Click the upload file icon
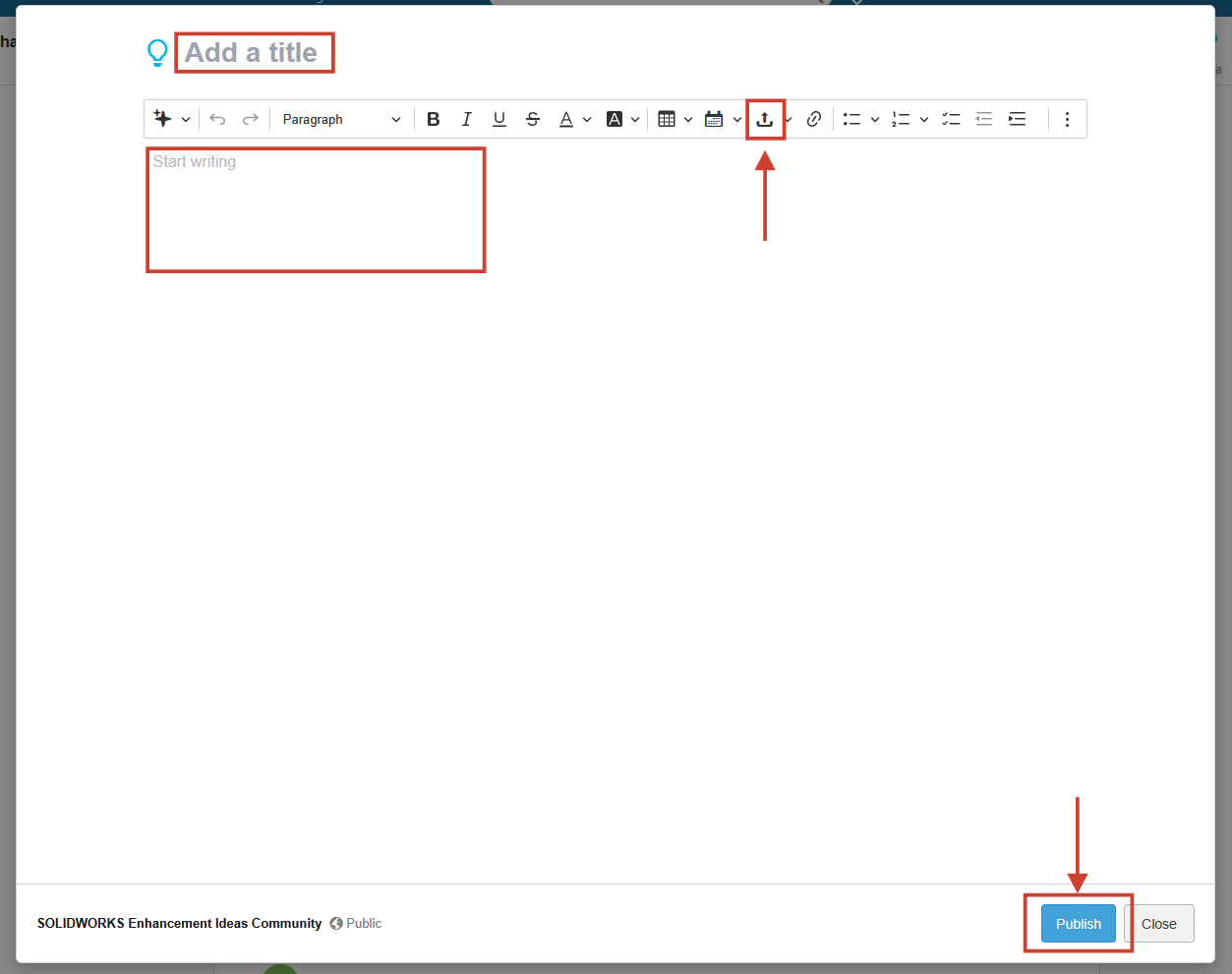This screenshot has width=1232, height=974. pyautogui.click(x=765, y=119)
